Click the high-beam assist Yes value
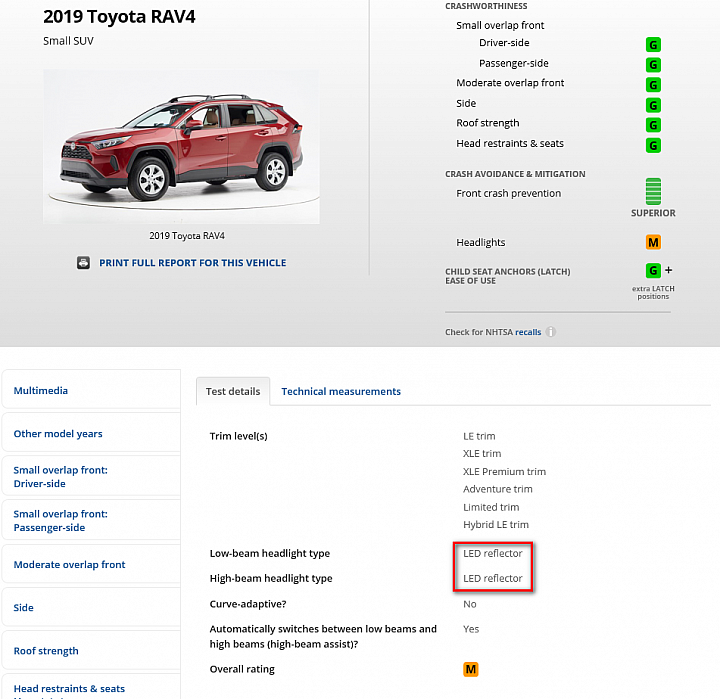Screen dimensions: 720x699 471,629
